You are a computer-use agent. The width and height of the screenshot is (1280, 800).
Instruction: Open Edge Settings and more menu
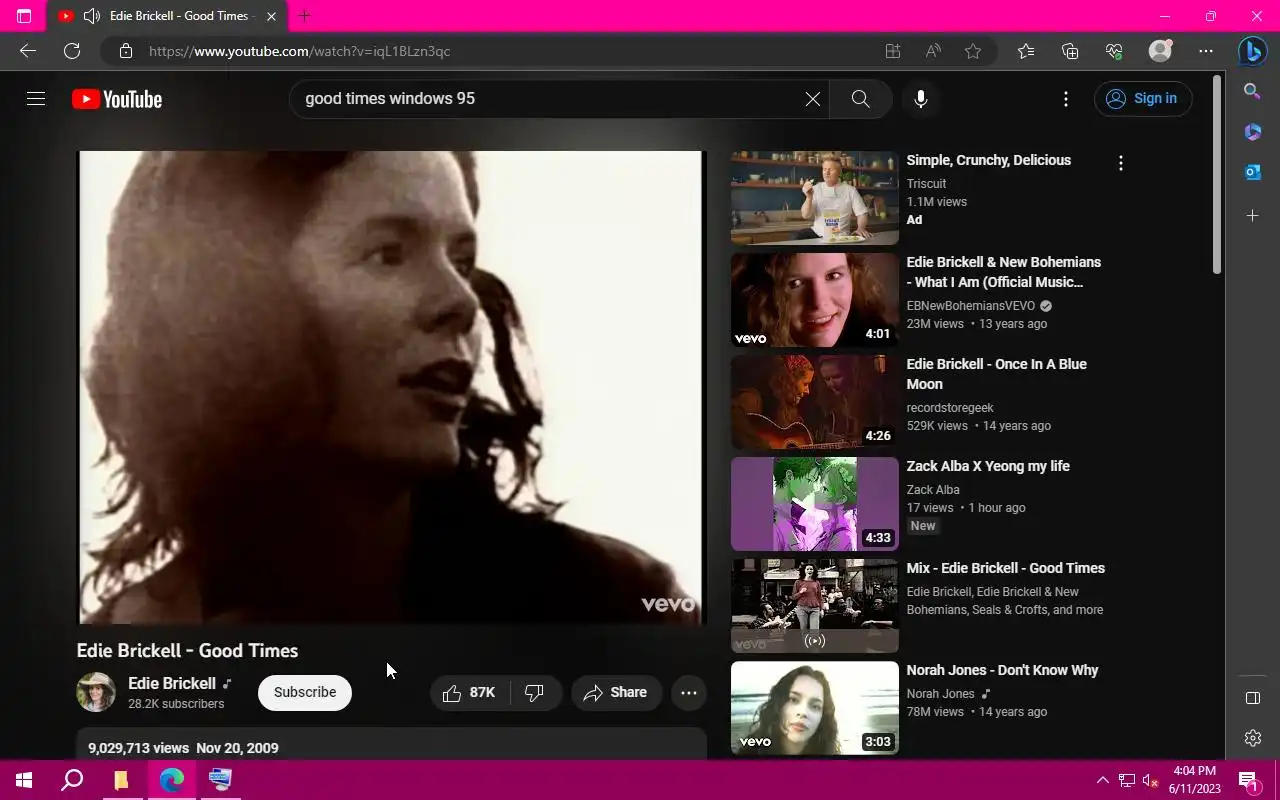1206,51
